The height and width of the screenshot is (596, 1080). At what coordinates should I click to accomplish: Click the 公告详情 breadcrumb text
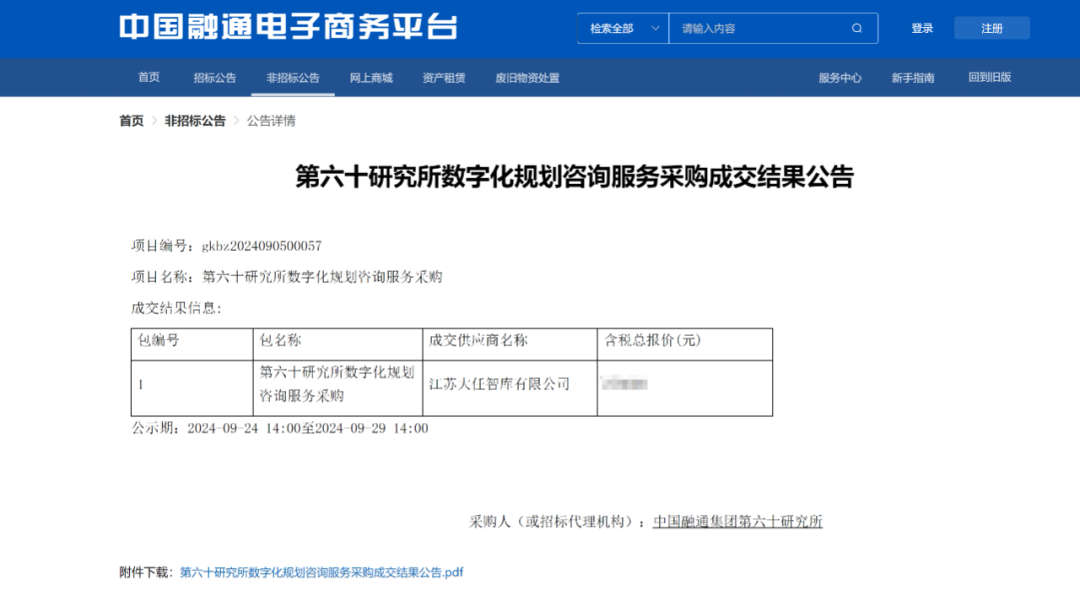271,121
